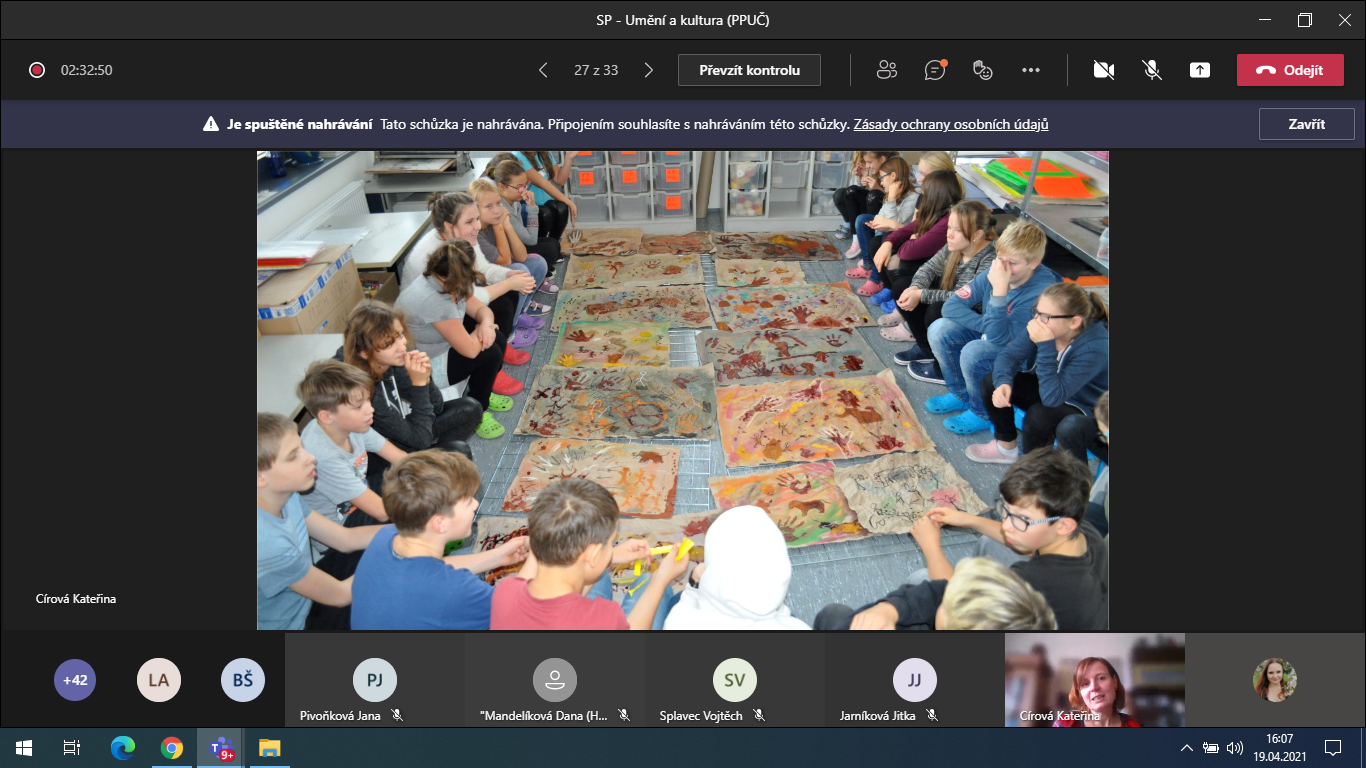
Task: Open the participants panel icon
Action: pos(886,70)
